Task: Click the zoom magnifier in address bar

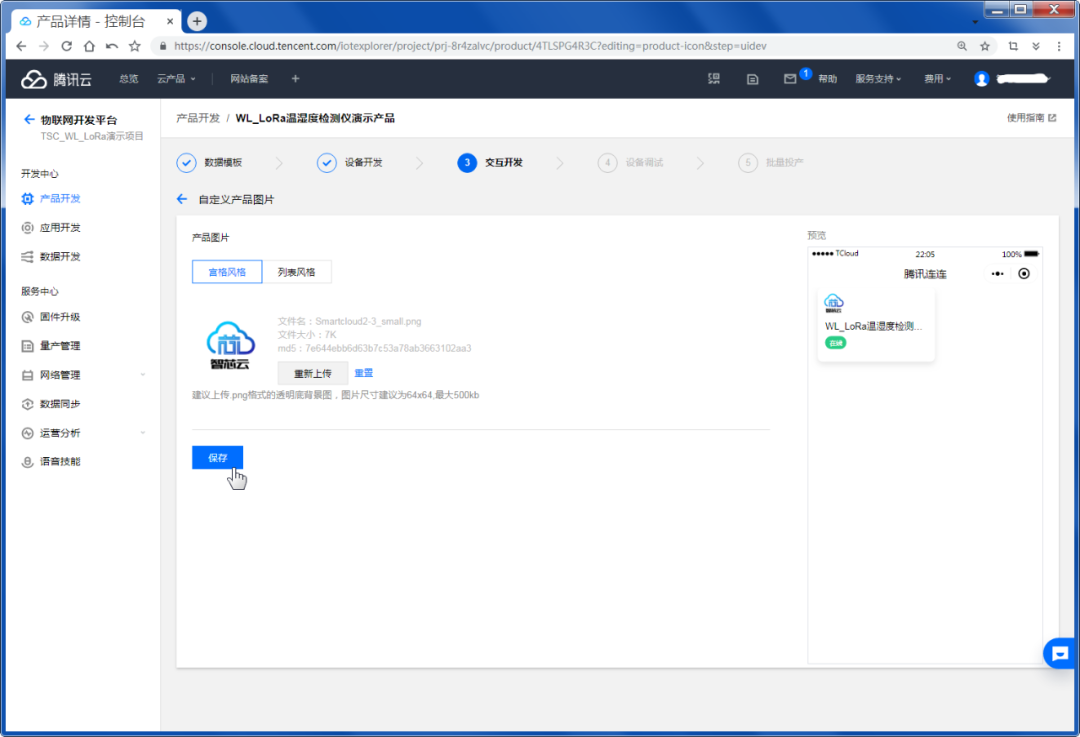Action: 962,46
